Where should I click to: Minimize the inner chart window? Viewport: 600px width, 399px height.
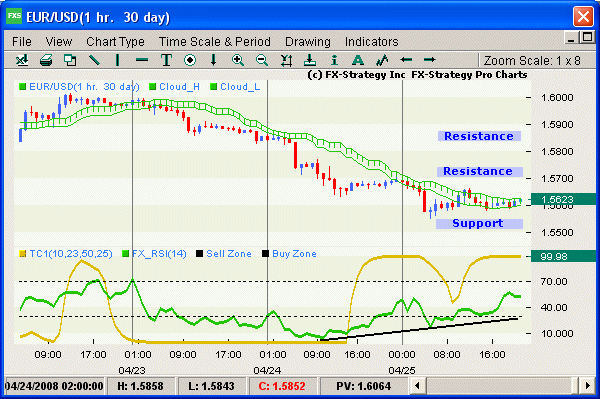pyautogui.click(x=571, y=38)
